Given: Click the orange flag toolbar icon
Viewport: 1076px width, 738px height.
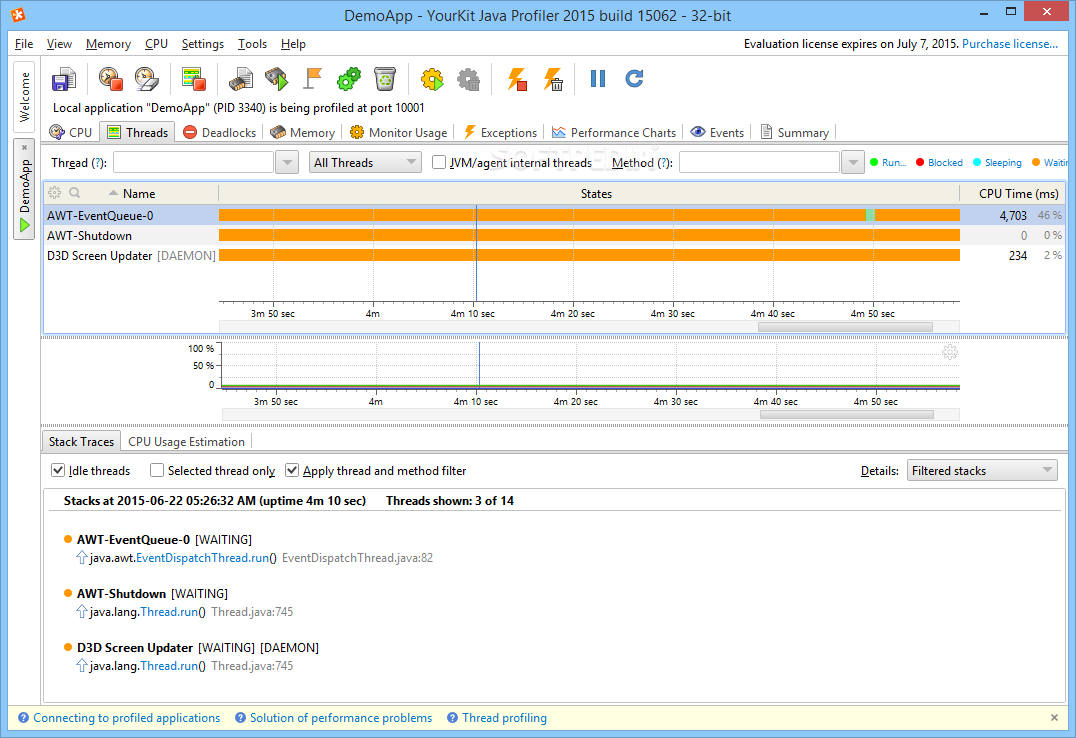Looking at the screenshot, I should pos(313,79).
